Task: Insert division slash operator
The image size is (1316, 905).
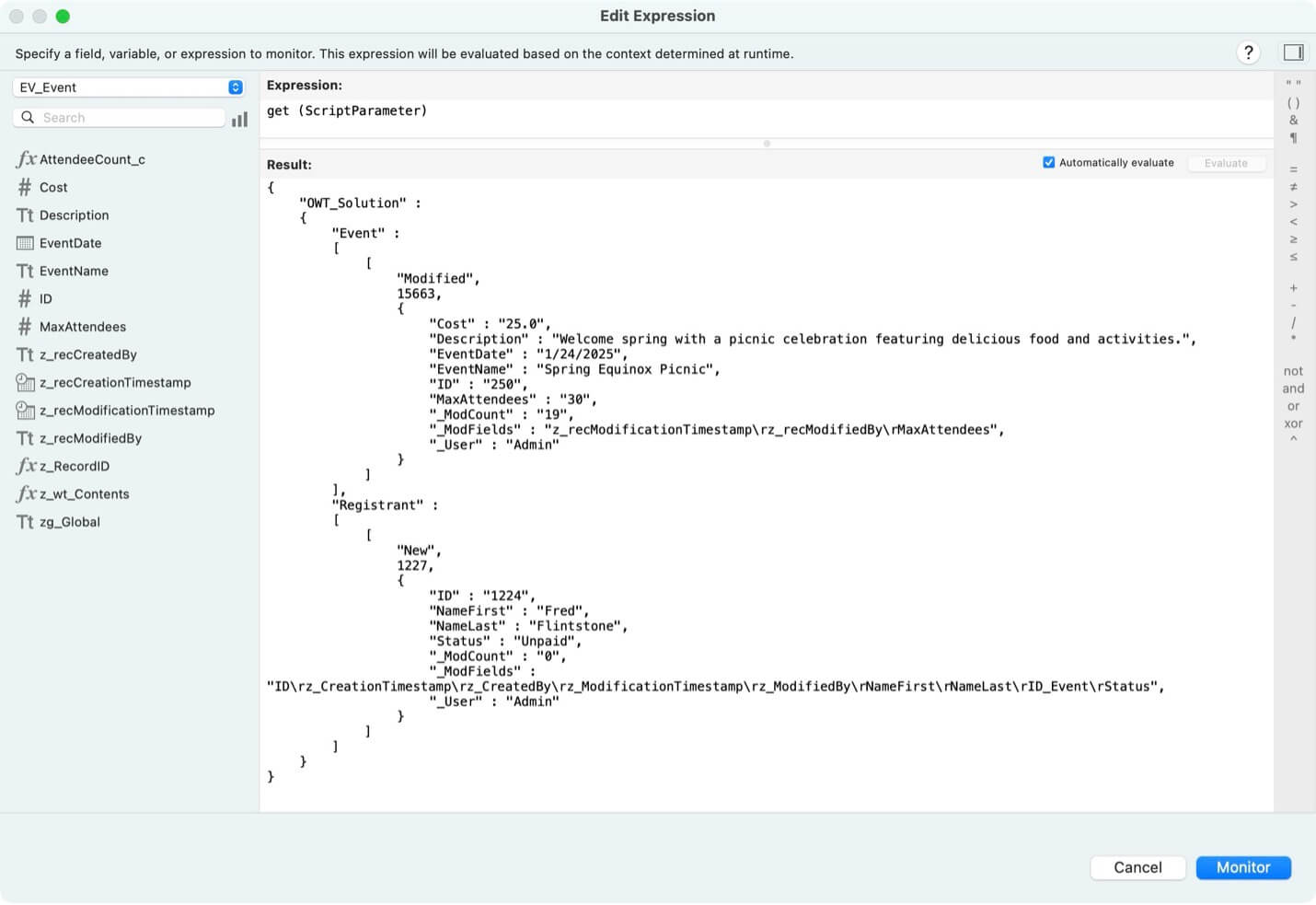Action: tap(1293, 322)
